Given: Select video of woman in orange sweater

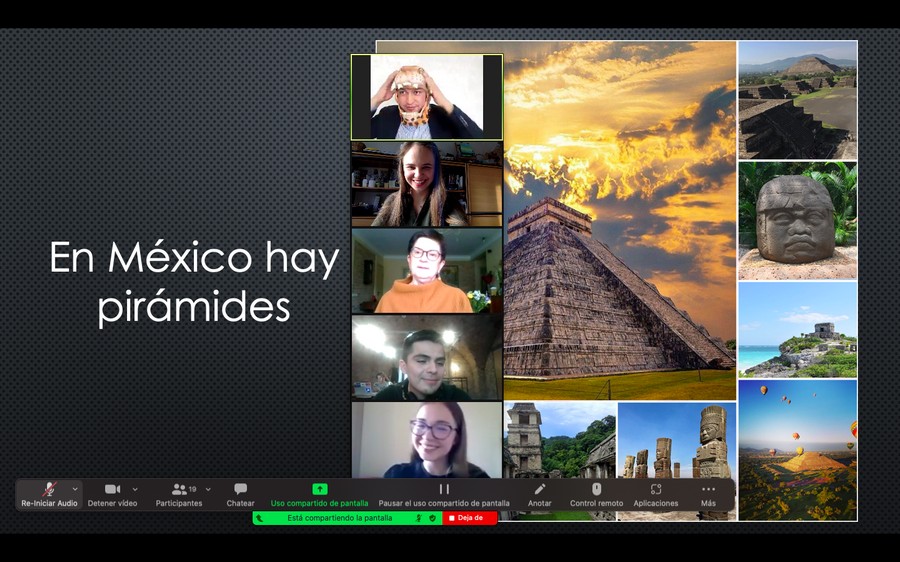Looking at the screenshot, I should (x=427, y=271).
